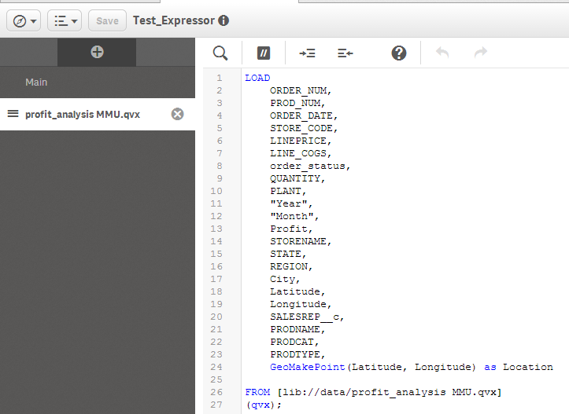Open the search magnifier in script editor

tap(220, 53)
